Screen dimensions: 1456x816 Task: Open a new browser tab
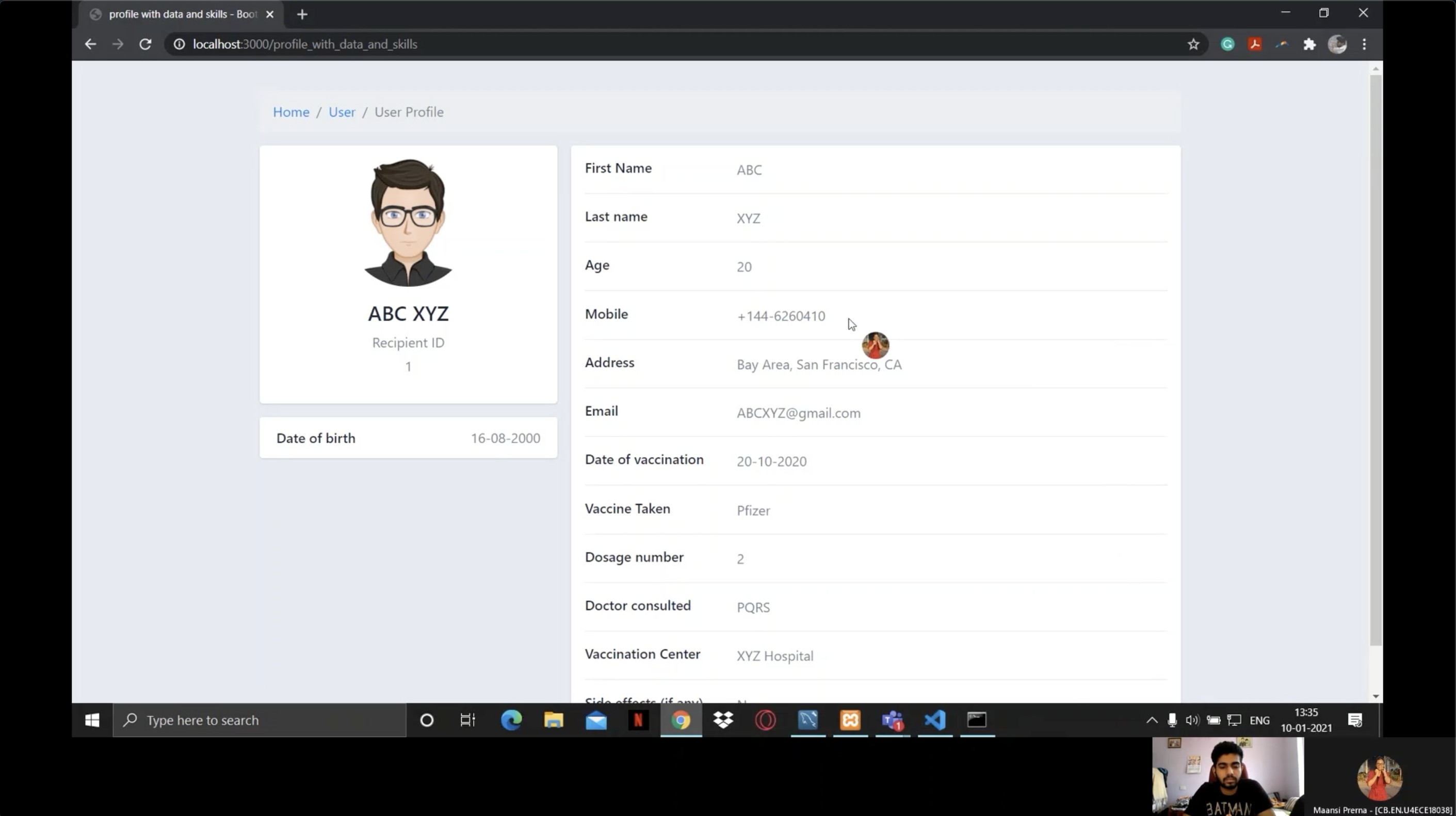click(x=302, y=14)
